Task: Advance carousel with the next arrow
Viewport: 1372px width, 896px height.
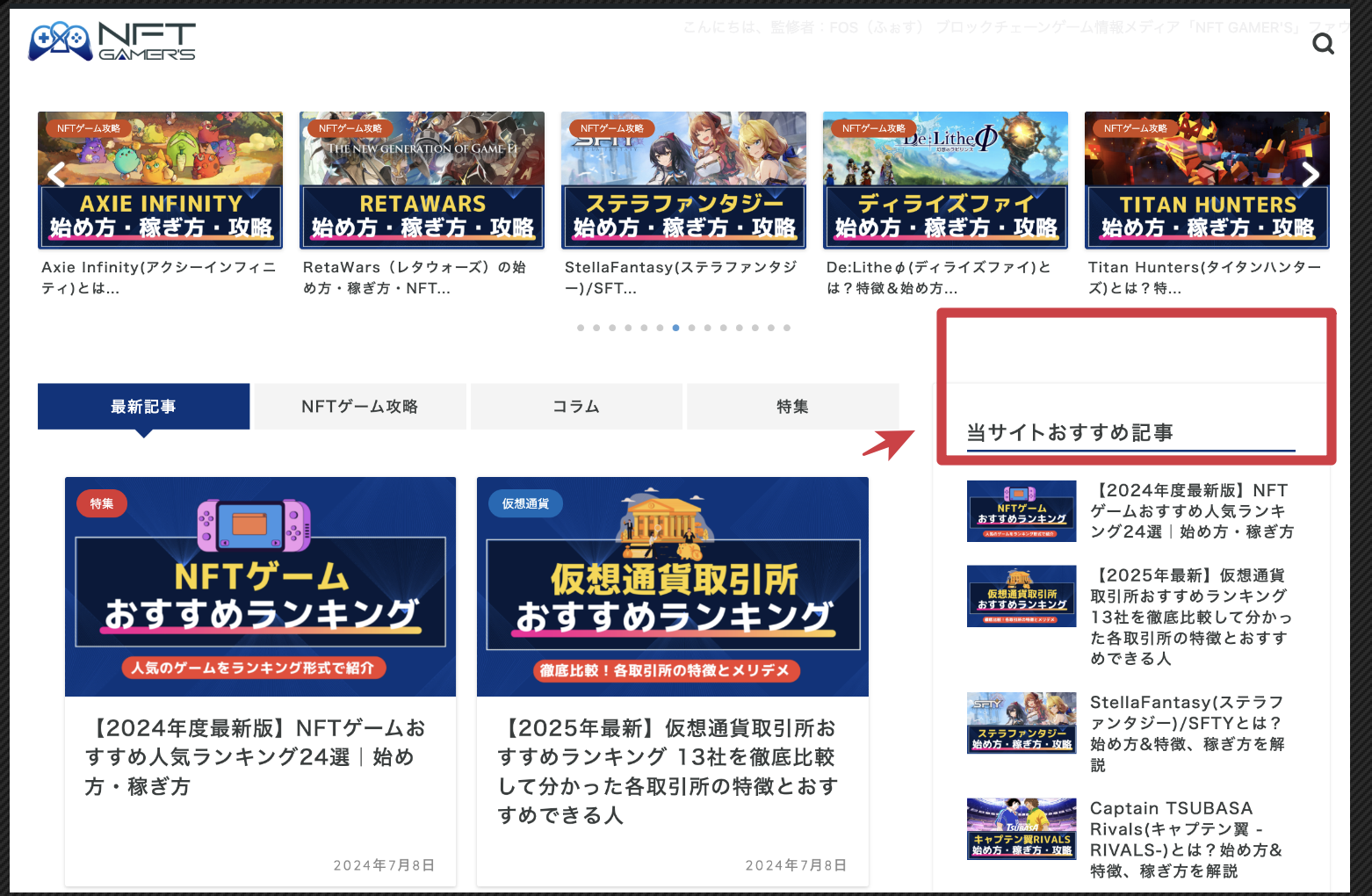Action: pos(1311,175)
